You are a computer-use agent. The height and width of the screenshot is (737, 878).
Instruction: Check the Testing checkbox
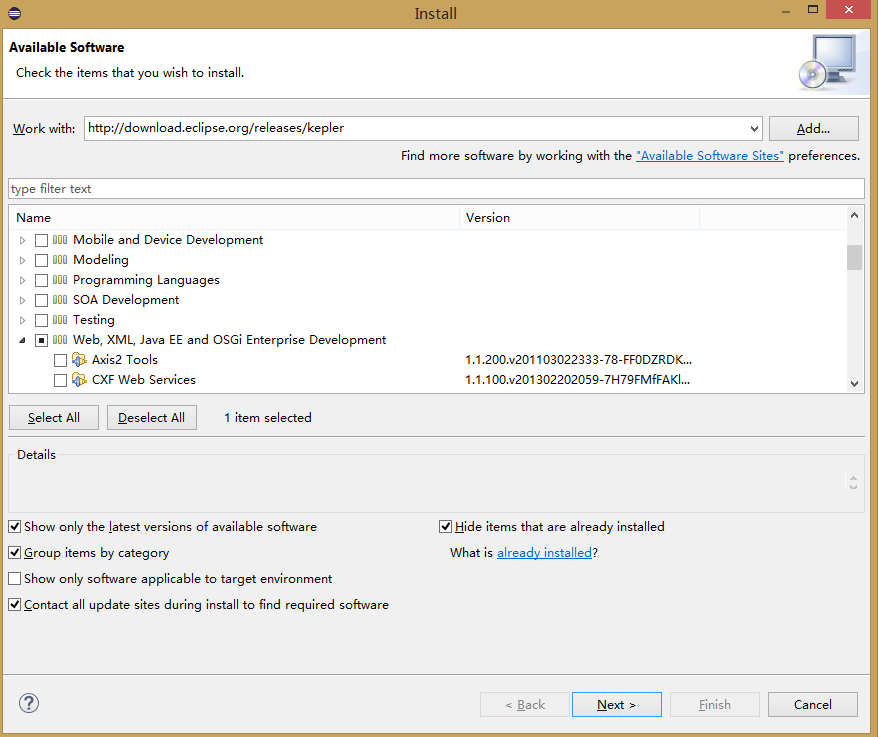pos(41,320)
